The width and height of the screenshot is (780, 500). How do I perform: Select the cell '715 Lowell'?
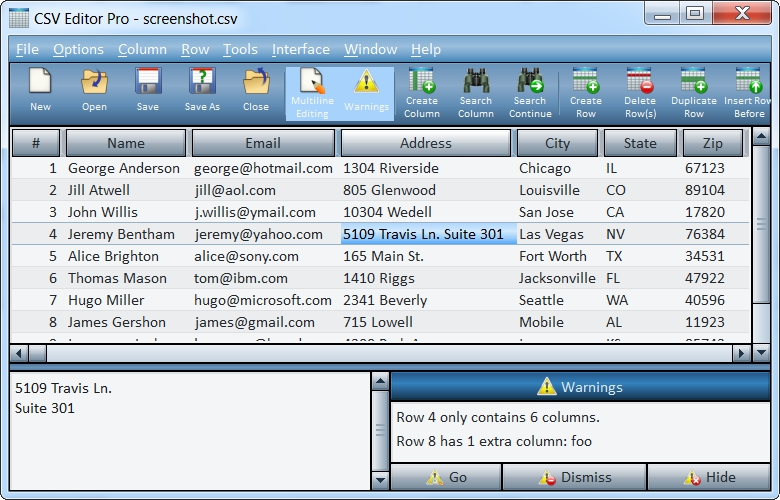tap(378, 322)
